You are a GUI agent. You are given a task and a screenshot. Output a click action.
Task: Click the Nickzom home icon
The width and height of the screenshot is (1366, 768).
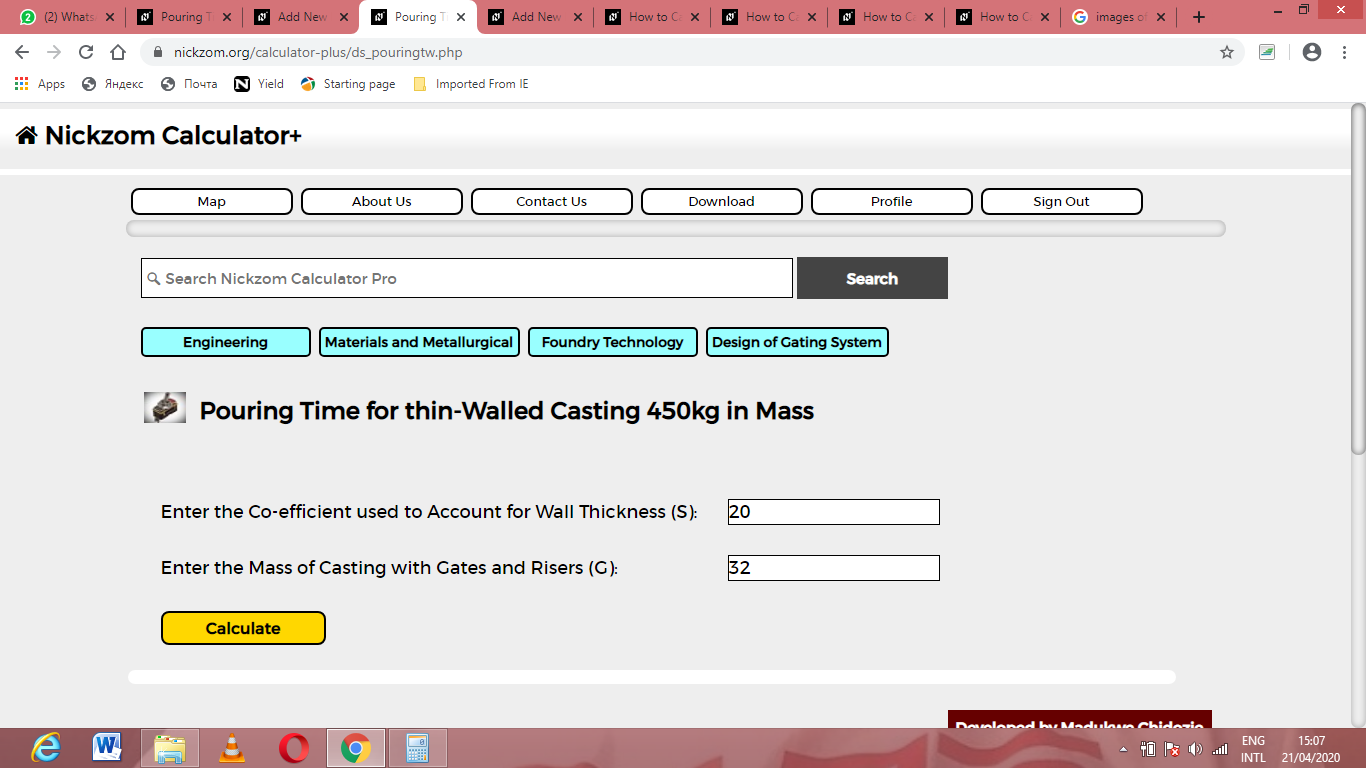click(27, 136)
